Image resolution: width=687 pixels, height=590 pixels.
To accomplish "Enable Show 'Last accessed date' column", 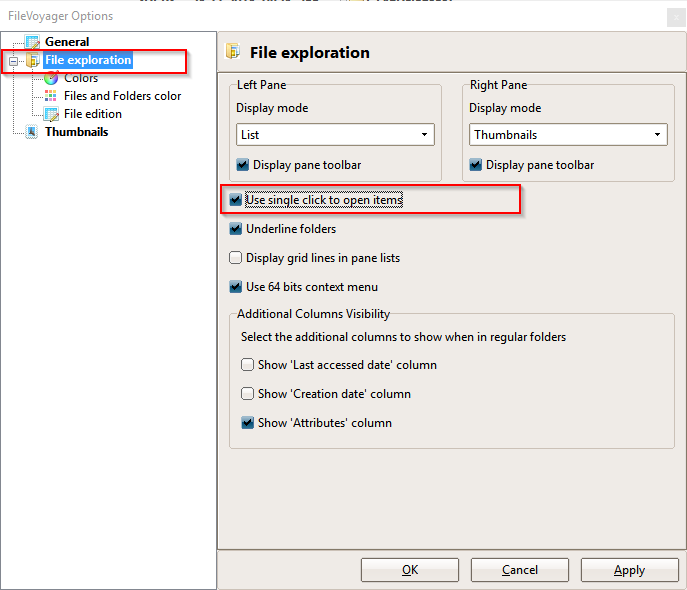I will [x=248, y=364].
